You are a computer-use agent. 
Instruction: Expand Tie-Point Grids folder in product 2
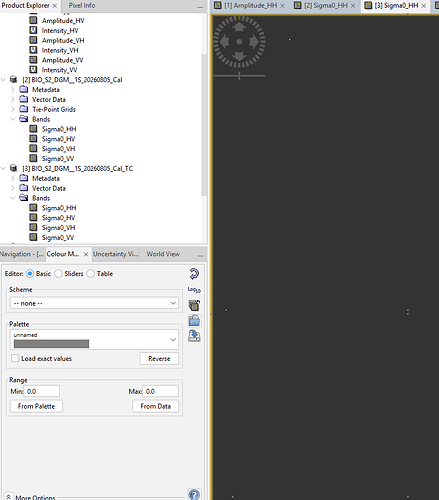pos(13,109)
